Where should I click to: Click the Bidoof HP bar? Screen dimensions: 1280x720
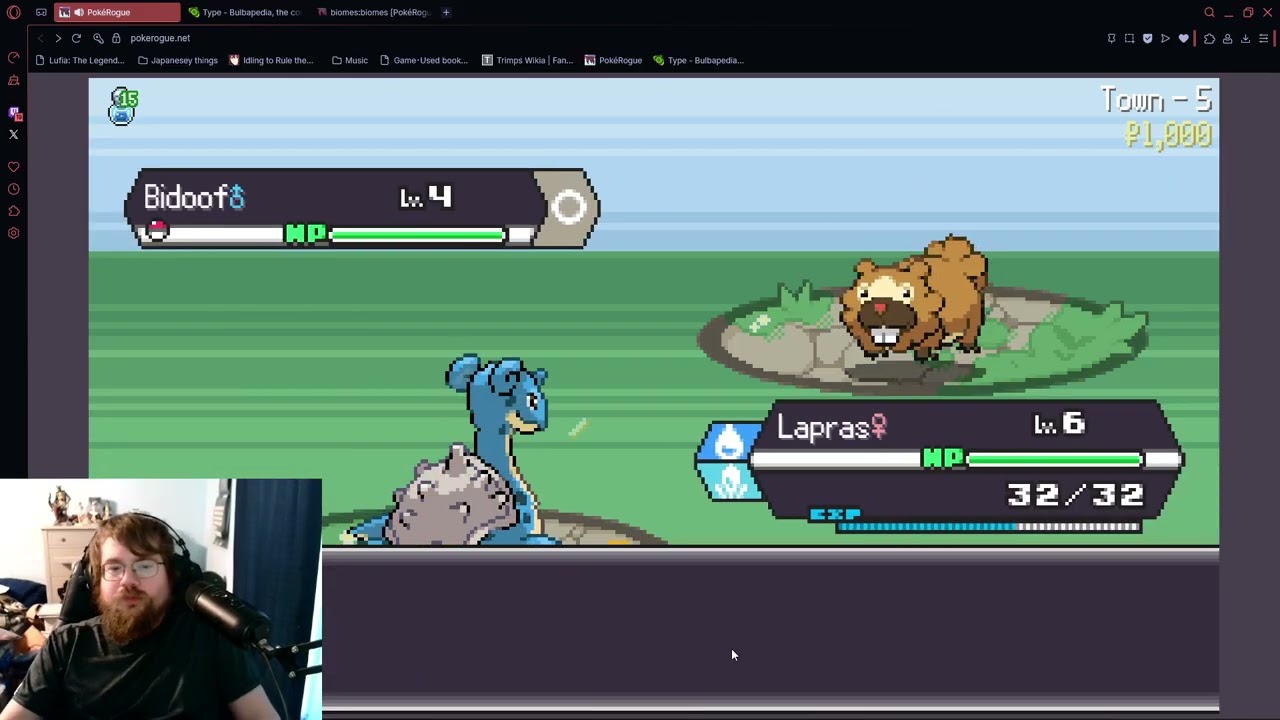click(417, 235)
